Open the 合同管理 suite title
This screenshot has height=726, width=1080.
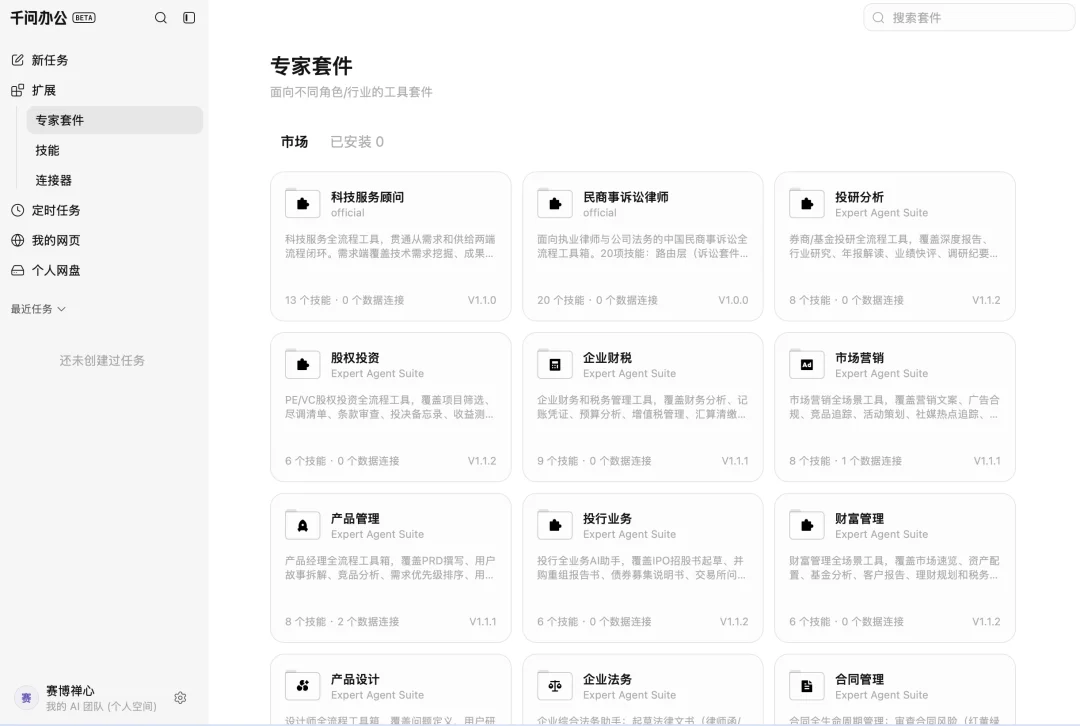pyautogui.click(x=859, y=679)
